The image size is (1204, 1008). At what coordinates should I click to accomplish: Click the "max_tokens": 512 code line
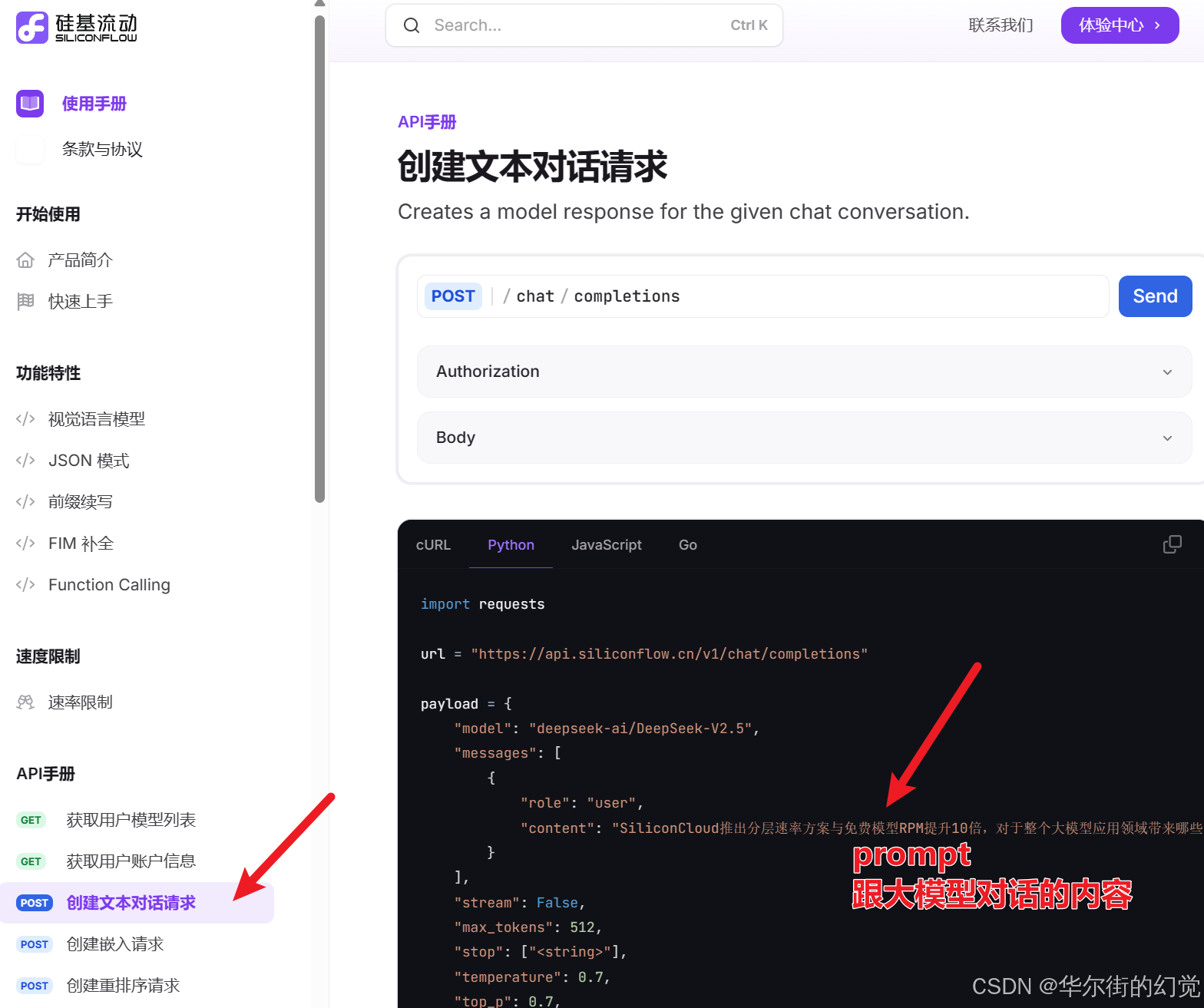pos(528,927)
